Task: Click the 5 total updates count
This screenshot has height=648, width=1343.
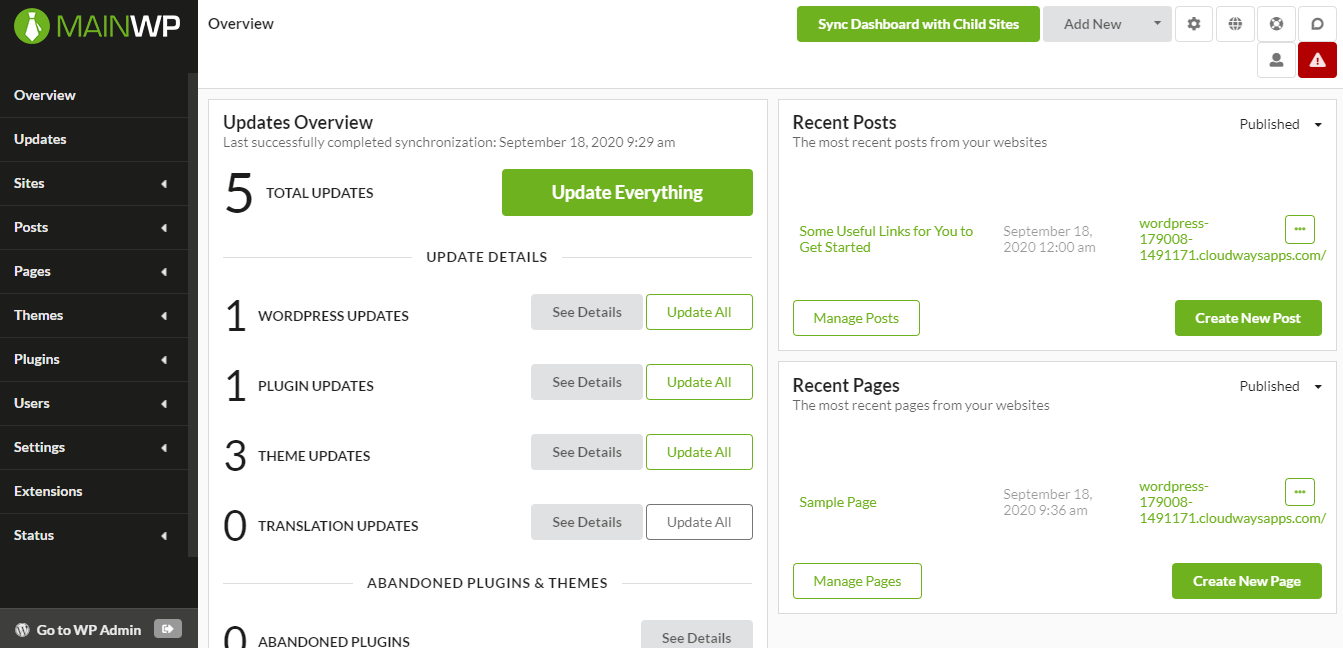Action: coord(239,193)
